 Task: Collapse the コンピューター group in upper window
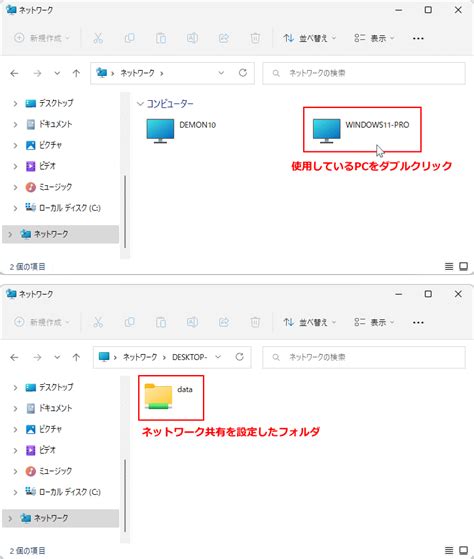point(140,104)
